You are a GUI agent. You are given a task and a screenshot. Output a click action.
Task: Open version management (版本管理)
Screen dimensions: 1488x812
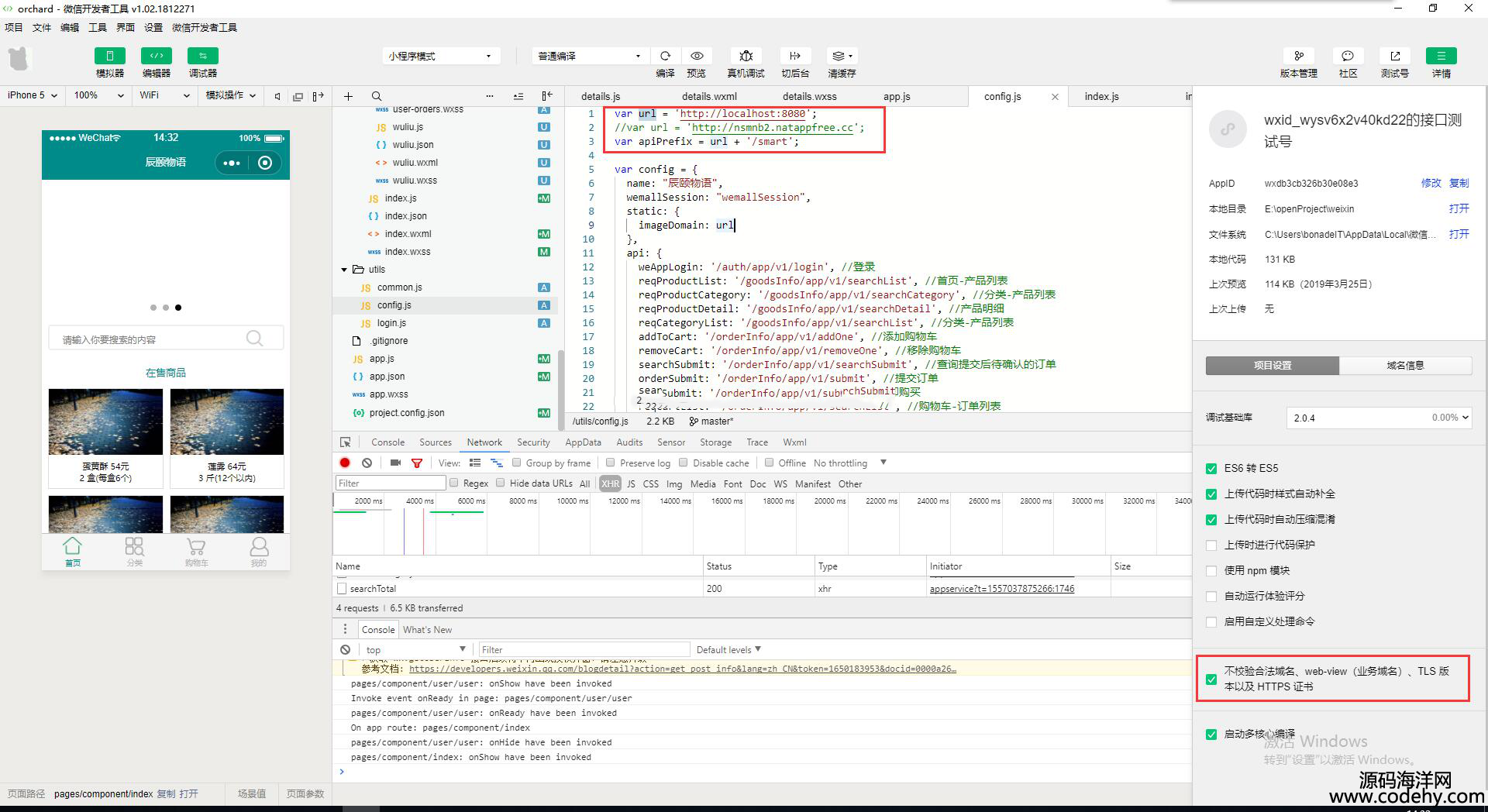pos(1298,56)
